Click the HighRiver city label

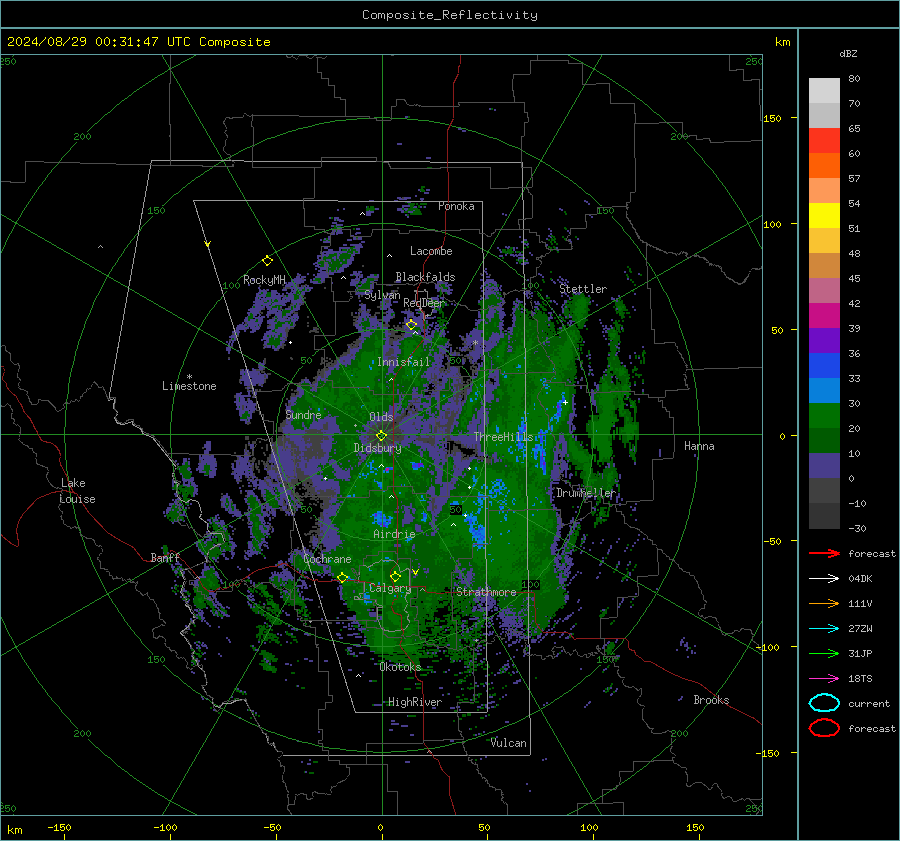(x=415, y=702)
